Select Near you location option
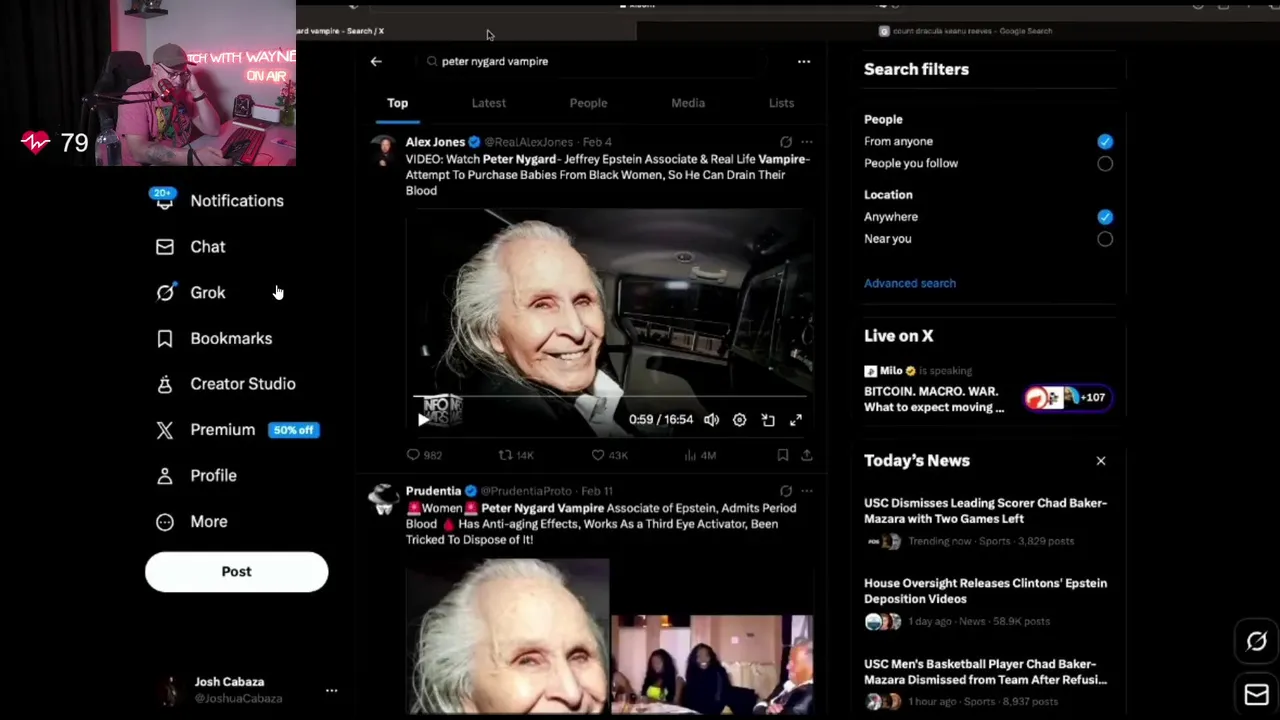The width and height of the screenshot is (1280, 720). 1105,239
